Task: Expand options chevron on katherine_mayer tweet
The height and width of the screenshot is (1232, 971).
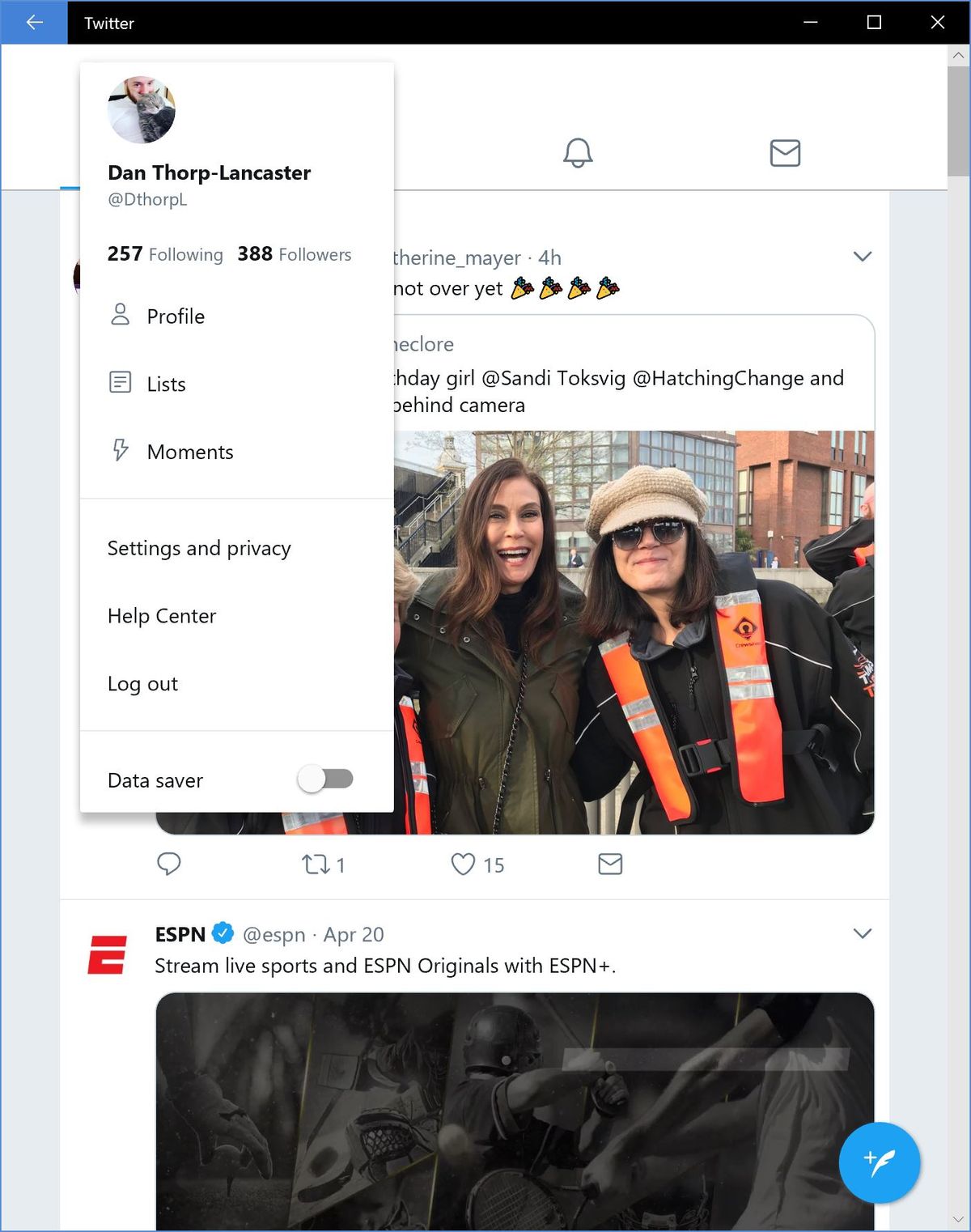Action: point(863,257)
